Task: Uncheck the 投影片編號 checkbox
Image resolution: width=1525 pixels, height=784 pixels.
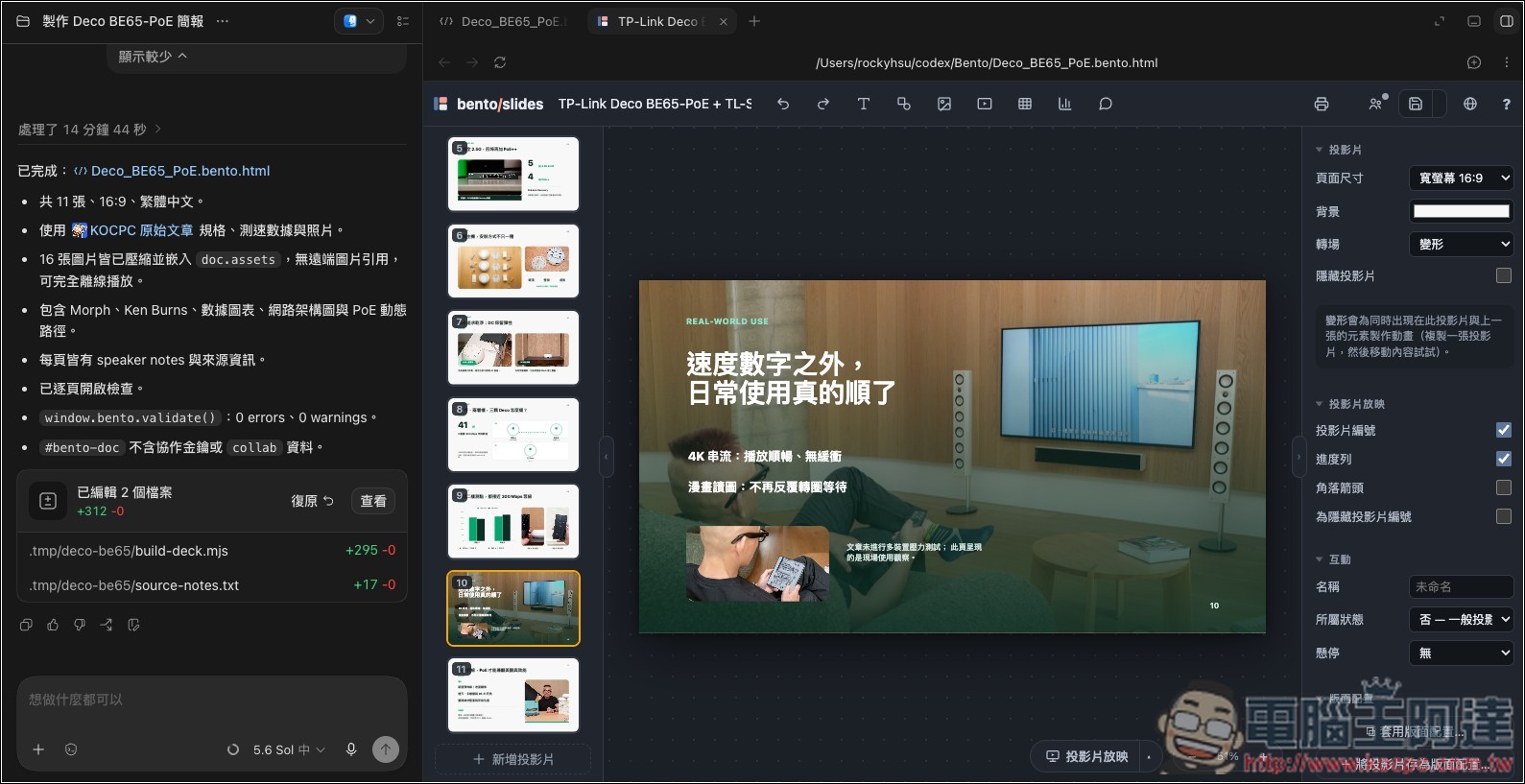Action: [x=1504, y=430]
